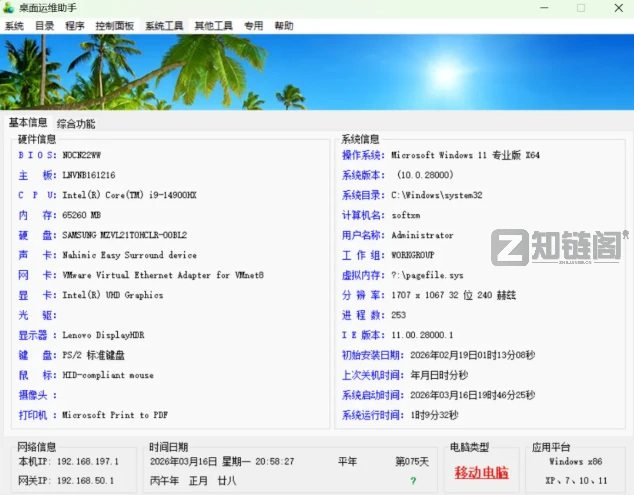Click the printer value Microsoft Print to PDF
The height and width of the screenshot is (495, 634).
pos(115,415)
